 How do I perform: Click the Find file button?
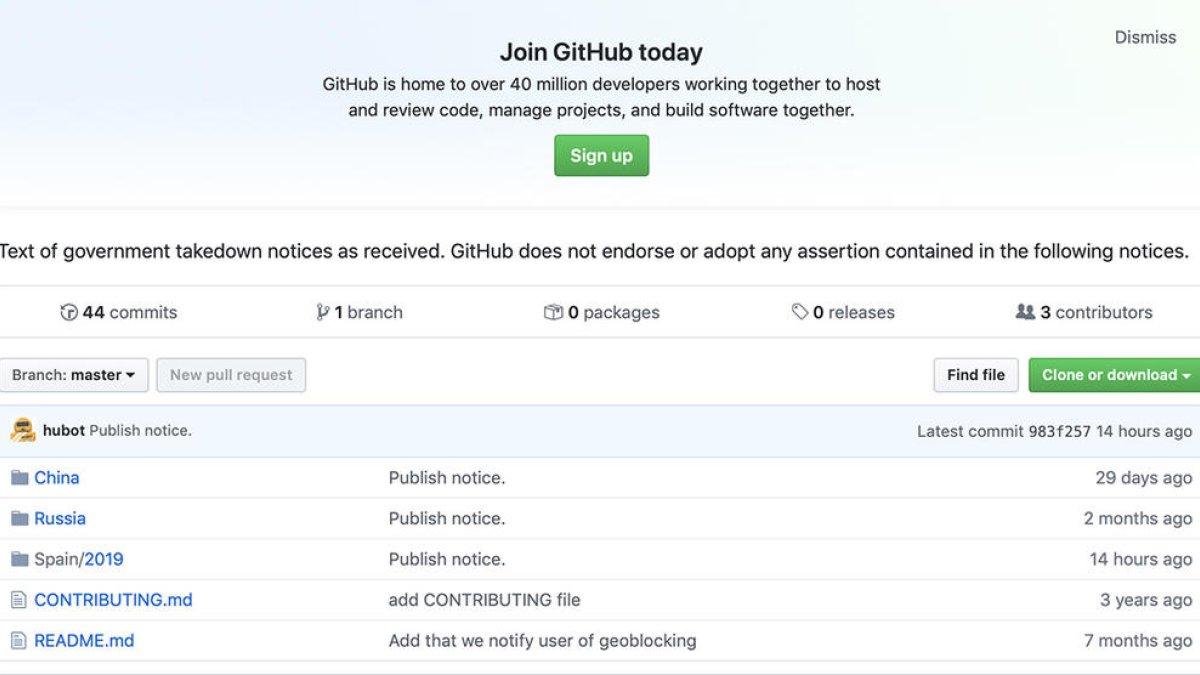(975, 375)
